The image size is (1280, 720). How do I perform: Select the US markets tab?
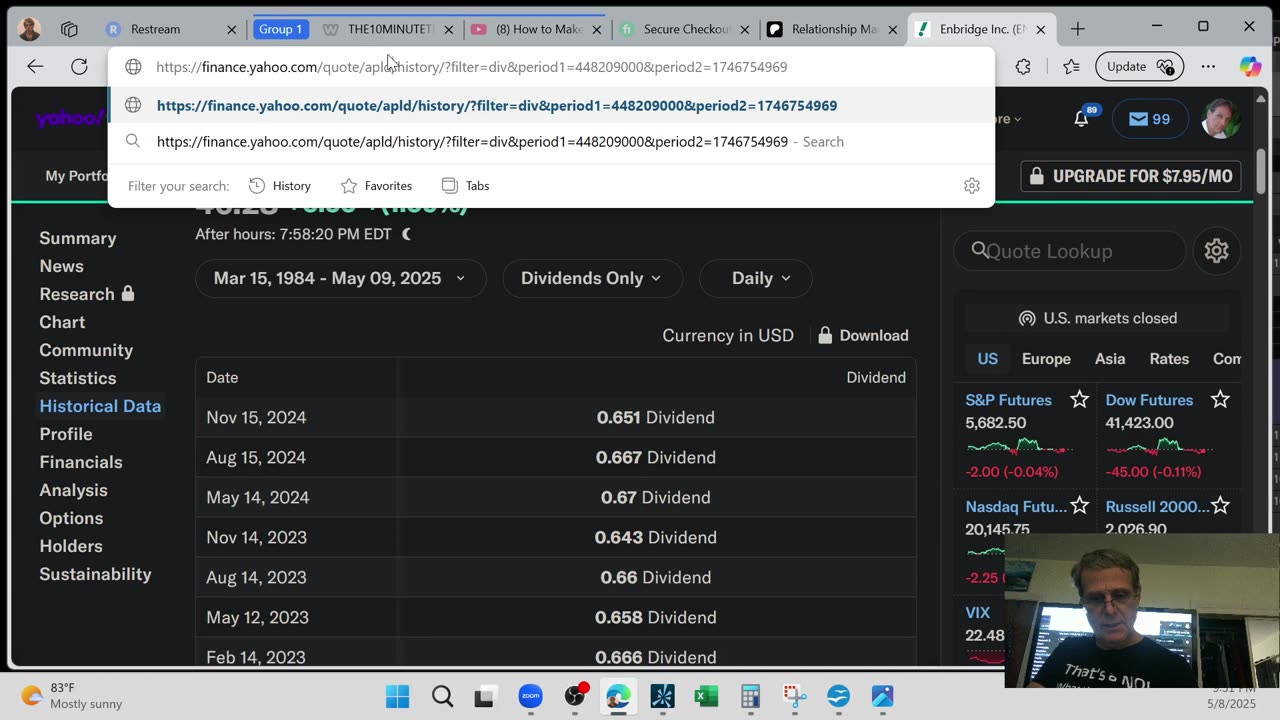(x=988, y=359)
